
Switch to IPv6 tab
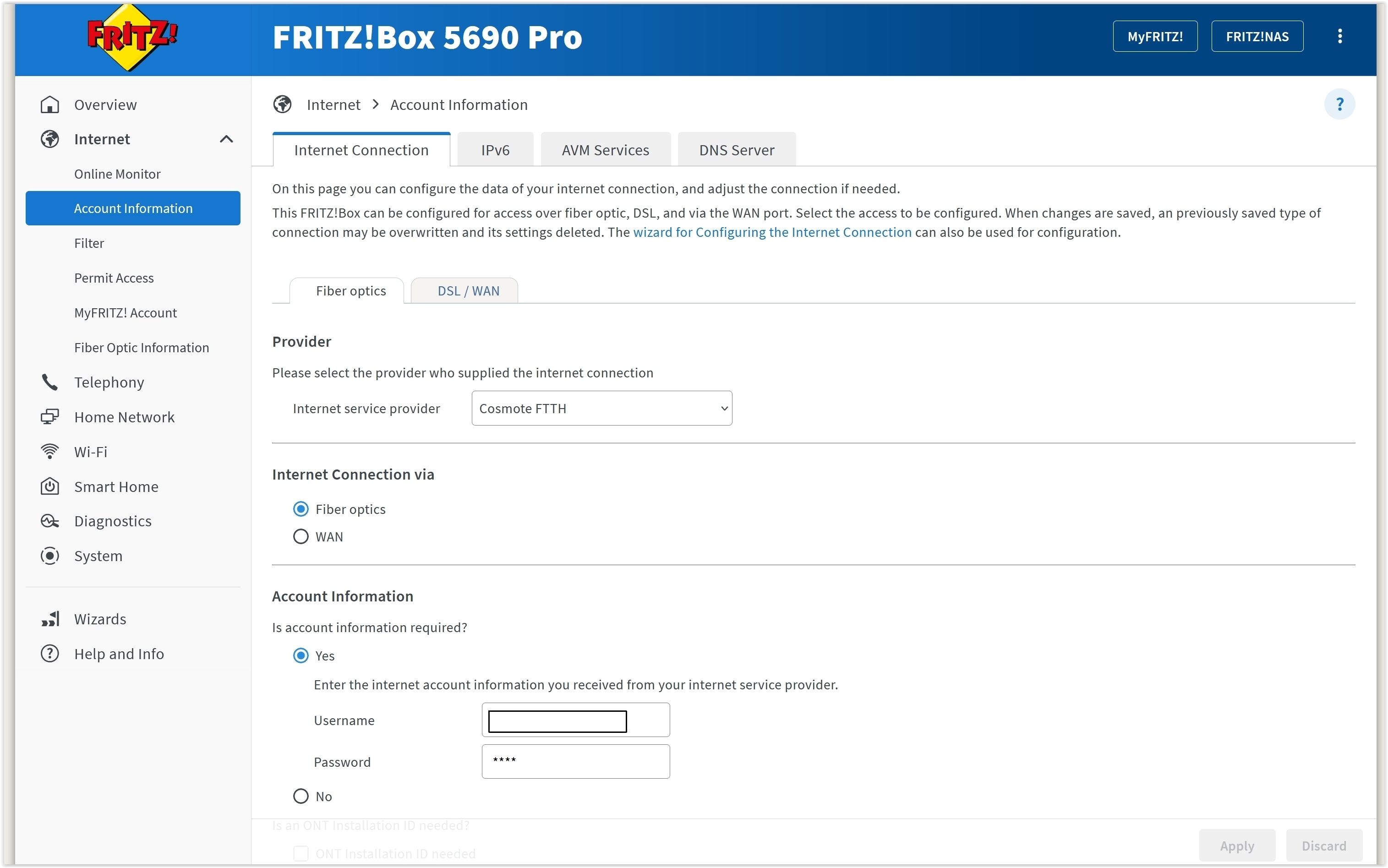coord(495,150)
